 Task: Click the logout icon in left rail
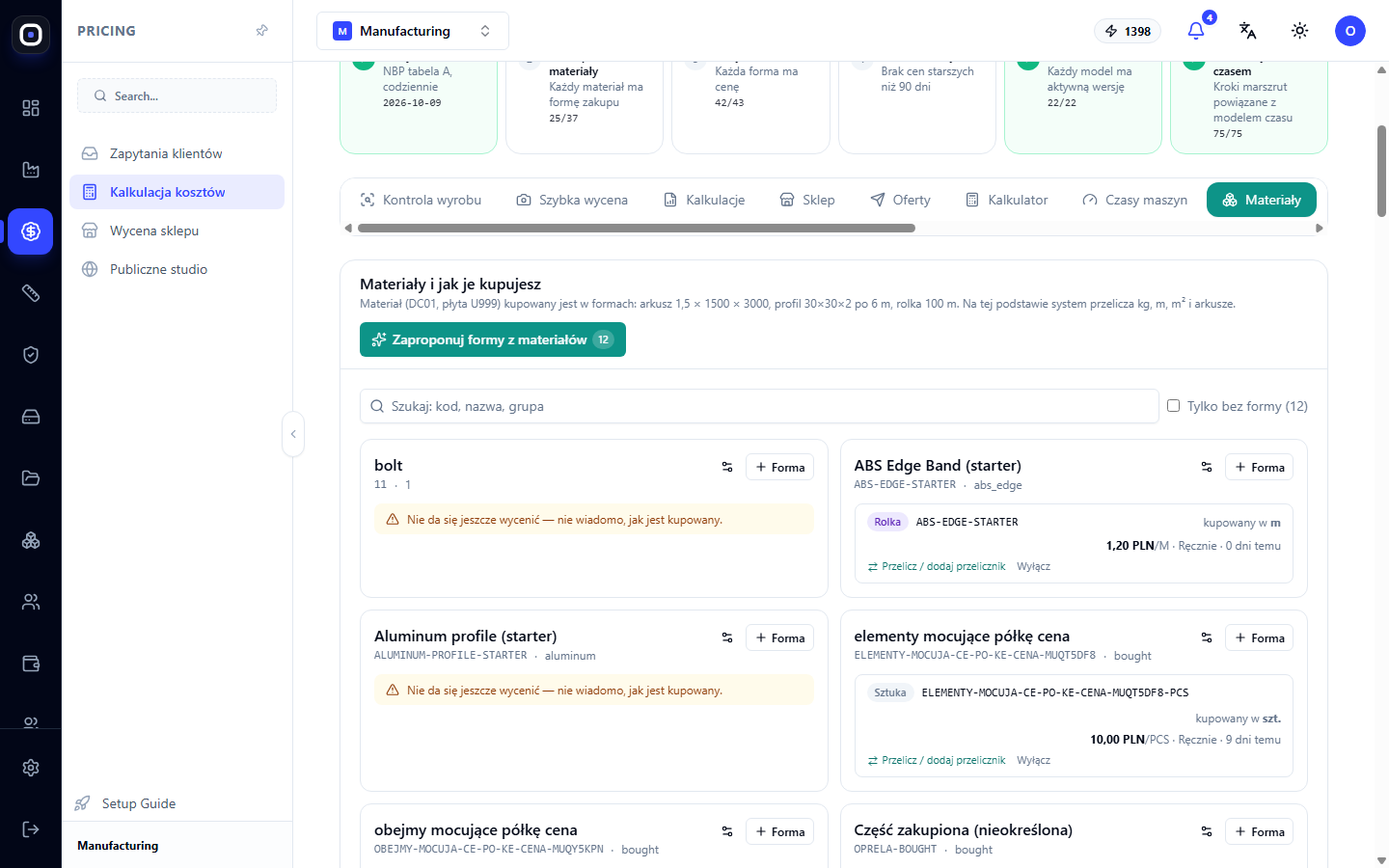coord(31,829)
